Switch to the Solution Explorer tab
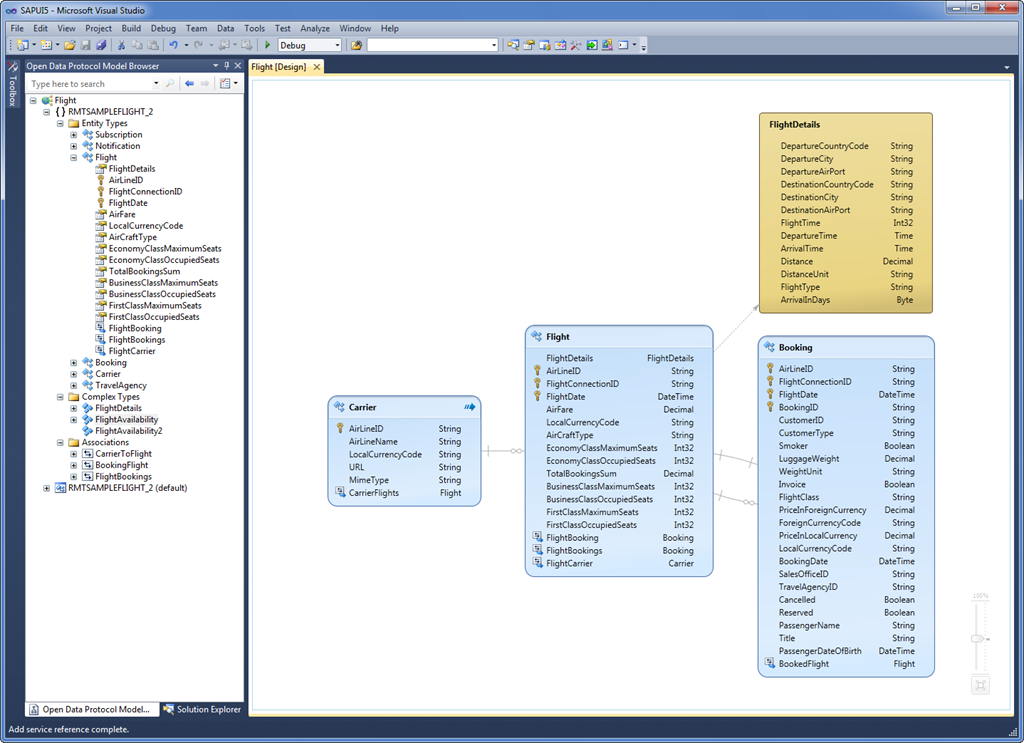The height and width of the screenshot is (743, 1024). point(202,709)
